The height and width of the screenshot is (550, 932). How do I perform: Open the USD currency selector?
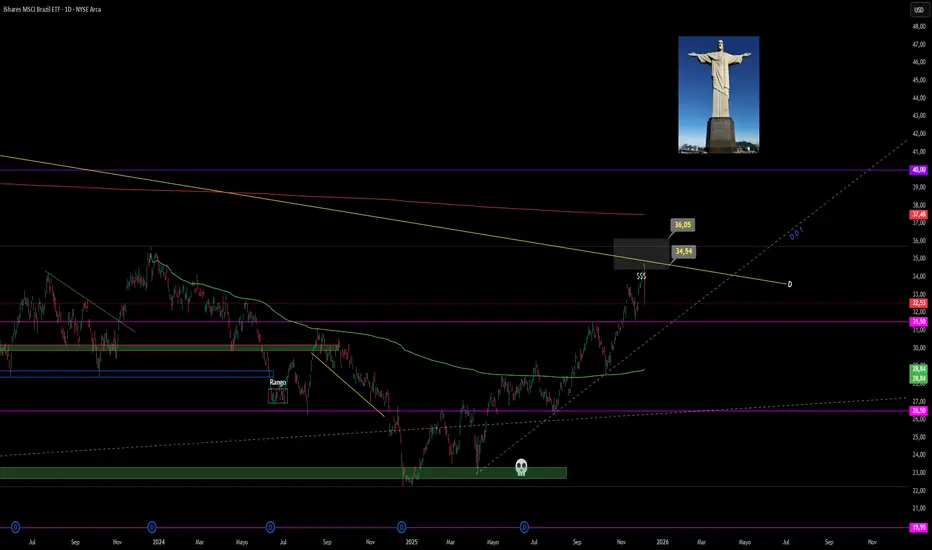click(x=919, y=10)
